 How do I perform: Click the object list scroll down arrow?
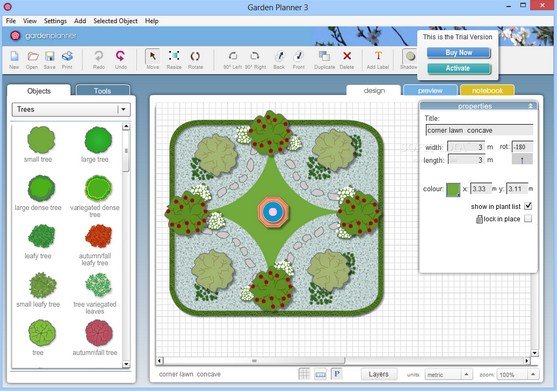[x=126, y=364]
